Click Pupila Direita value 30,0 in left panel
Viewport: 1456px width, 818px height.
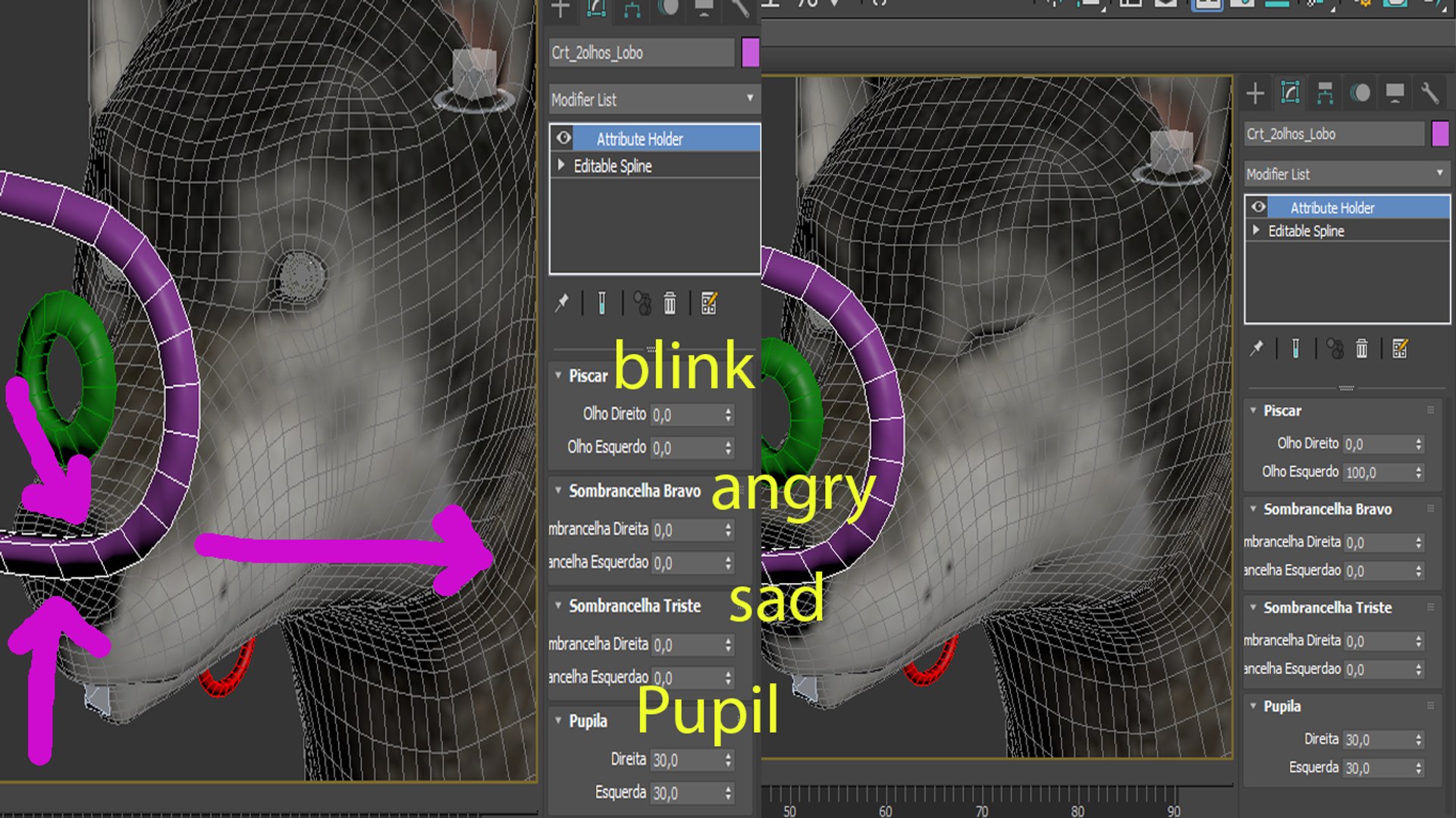coord(686,760)
